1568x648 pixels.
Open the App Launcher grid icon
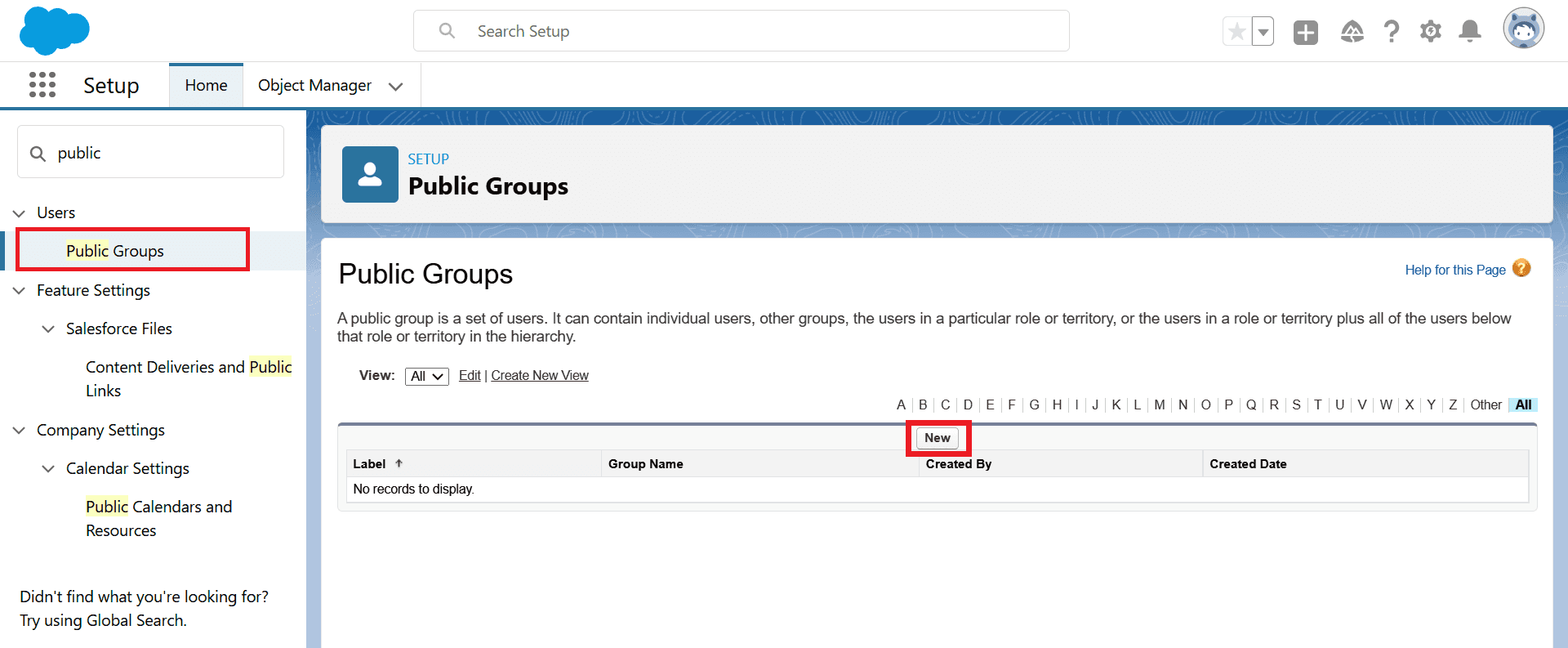pyautogui.click(x=42, y=85)
